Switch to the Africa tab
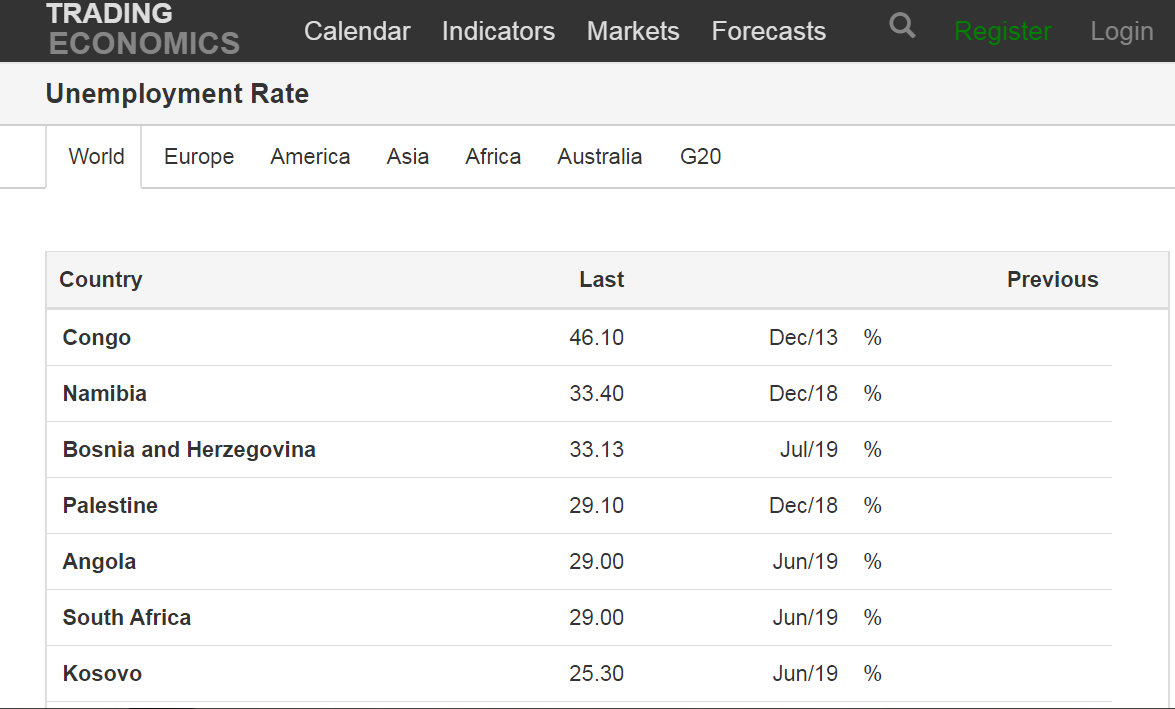Image resolution: width=1175 pixels, height=709 pixels. point(493,157)
